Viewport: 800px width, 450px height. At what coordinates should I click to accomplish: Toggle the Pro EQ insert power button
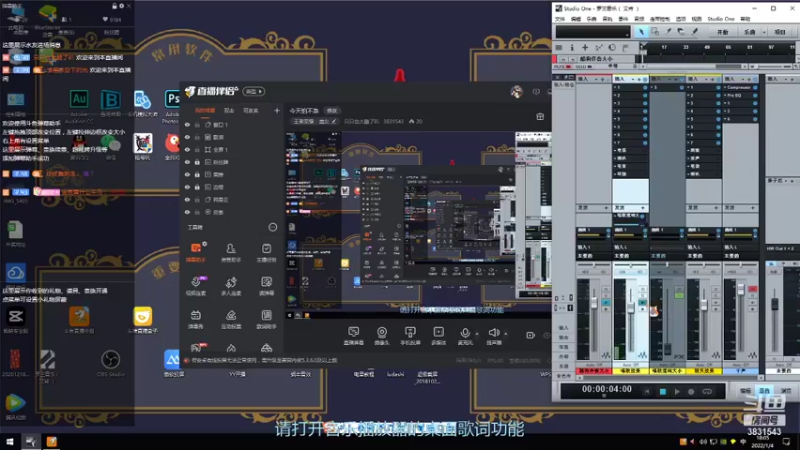point(755,95)
